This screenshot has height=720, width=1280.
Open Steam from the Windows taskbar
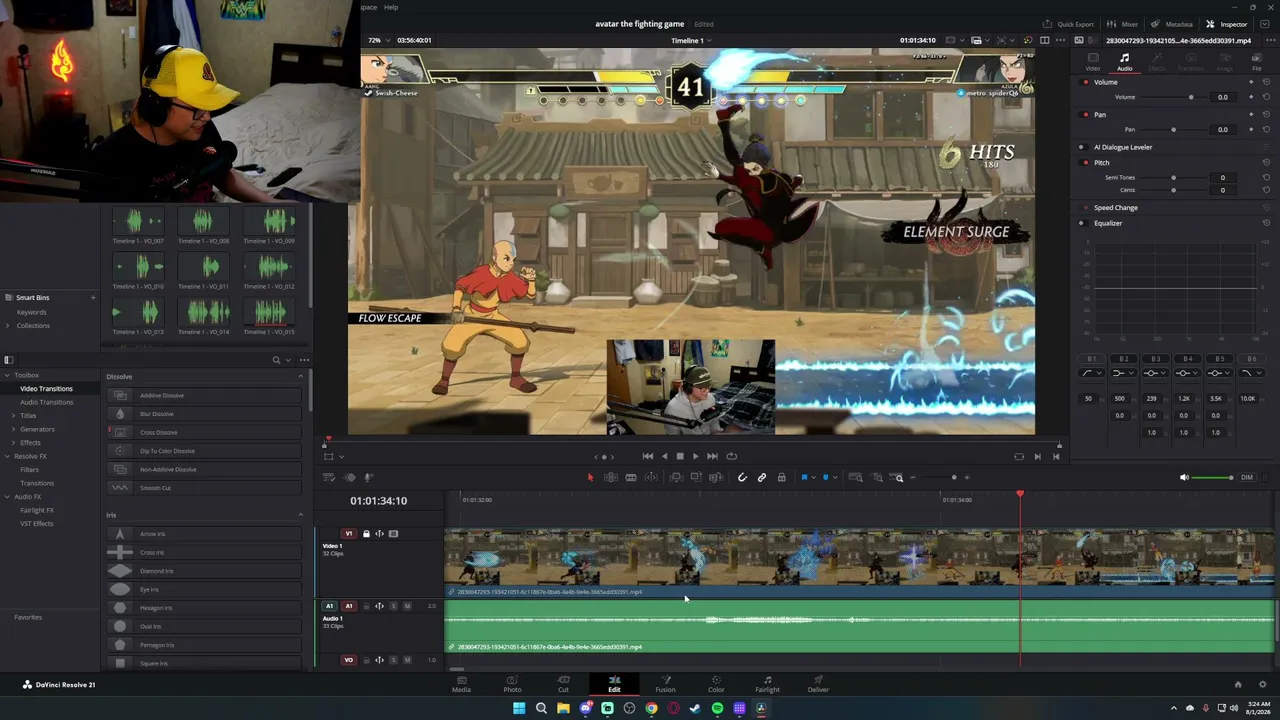(695, 708)
